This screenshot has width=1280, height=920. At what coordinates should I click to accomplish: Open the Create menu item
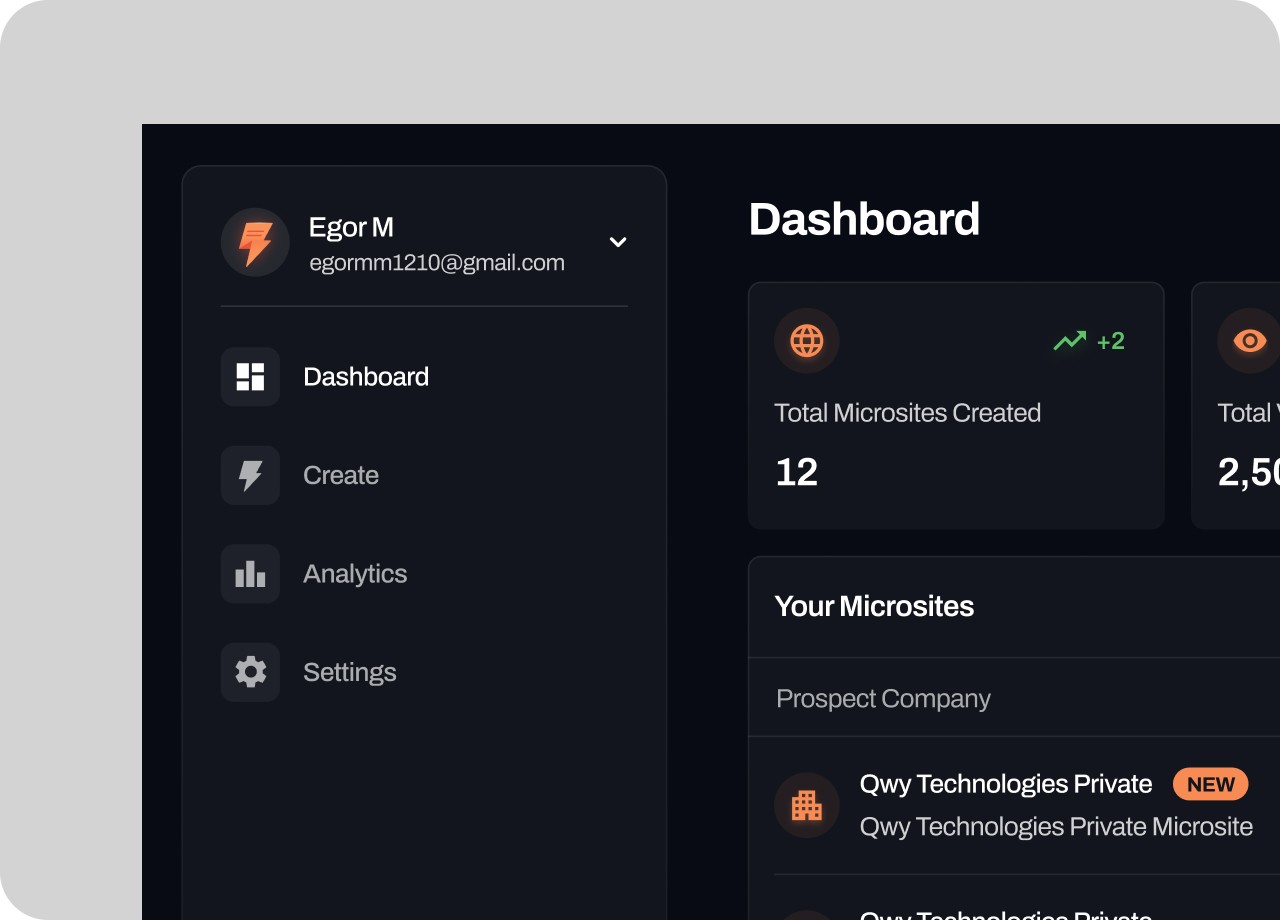(x=341, y=475)
